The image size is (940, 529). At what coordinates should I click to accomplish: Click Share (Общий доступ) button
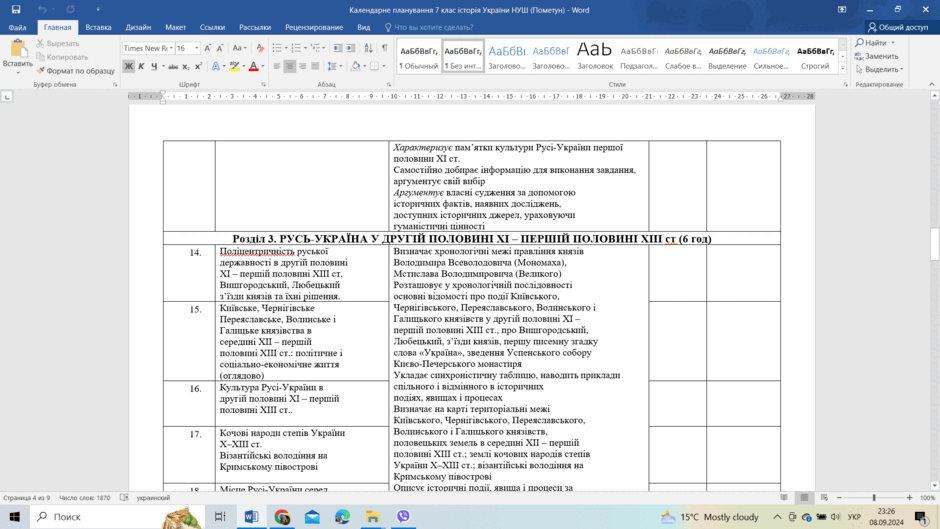(x=898, y=27)
